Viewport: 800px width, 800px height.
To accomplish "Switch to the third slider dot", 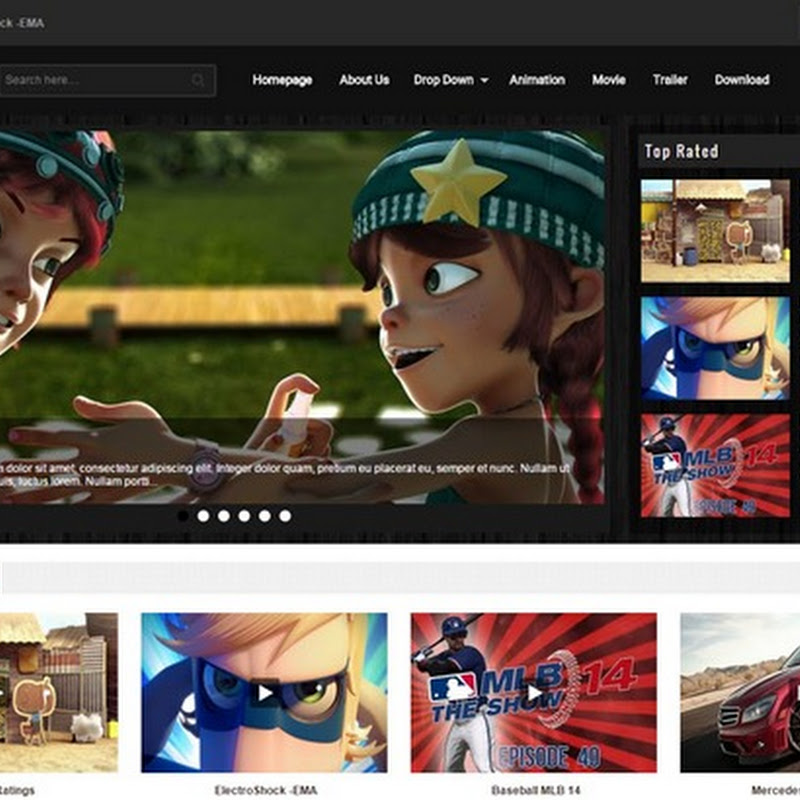I will point(223,516).
